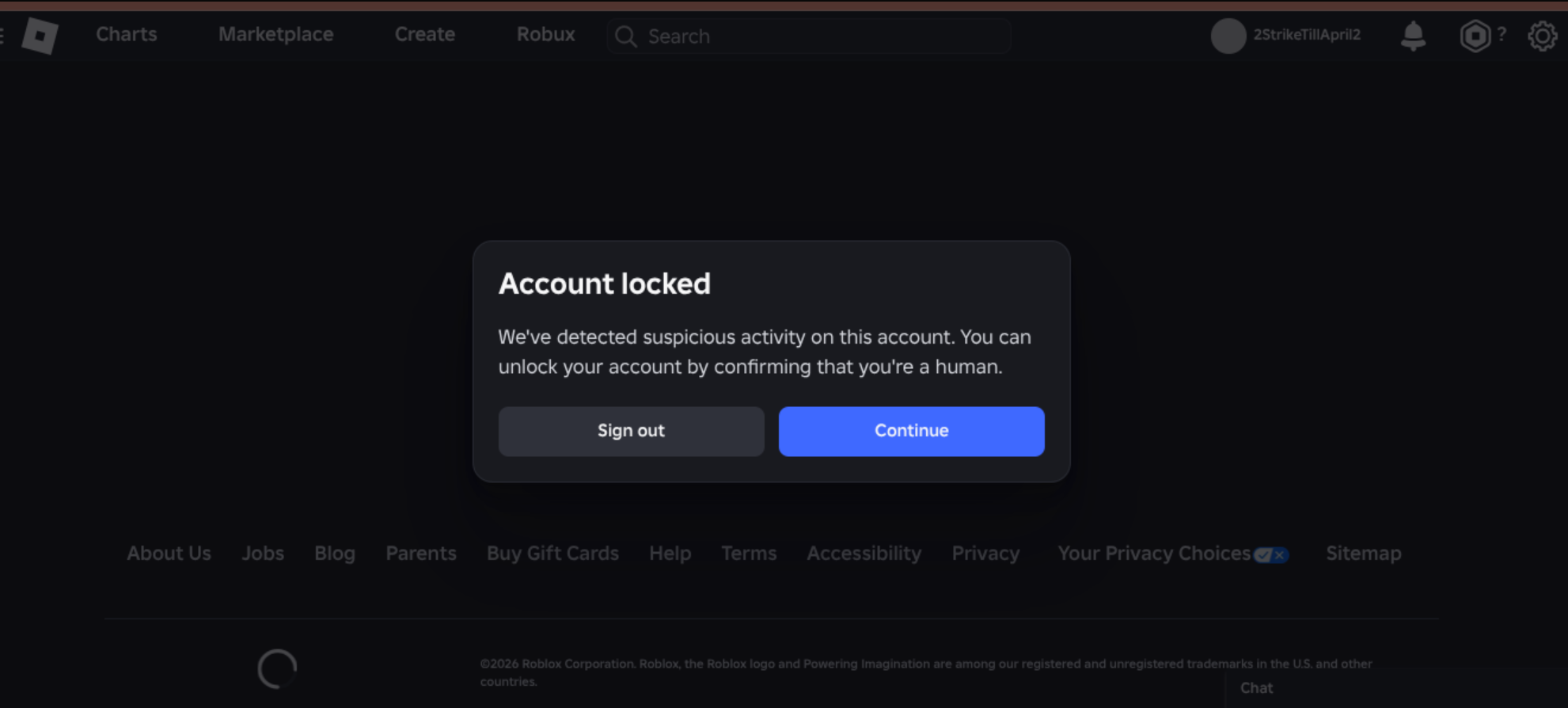1568x708 pixels.
Task: Toggle the Your Privacy Choices badge
Action: tap(1271, 554)
